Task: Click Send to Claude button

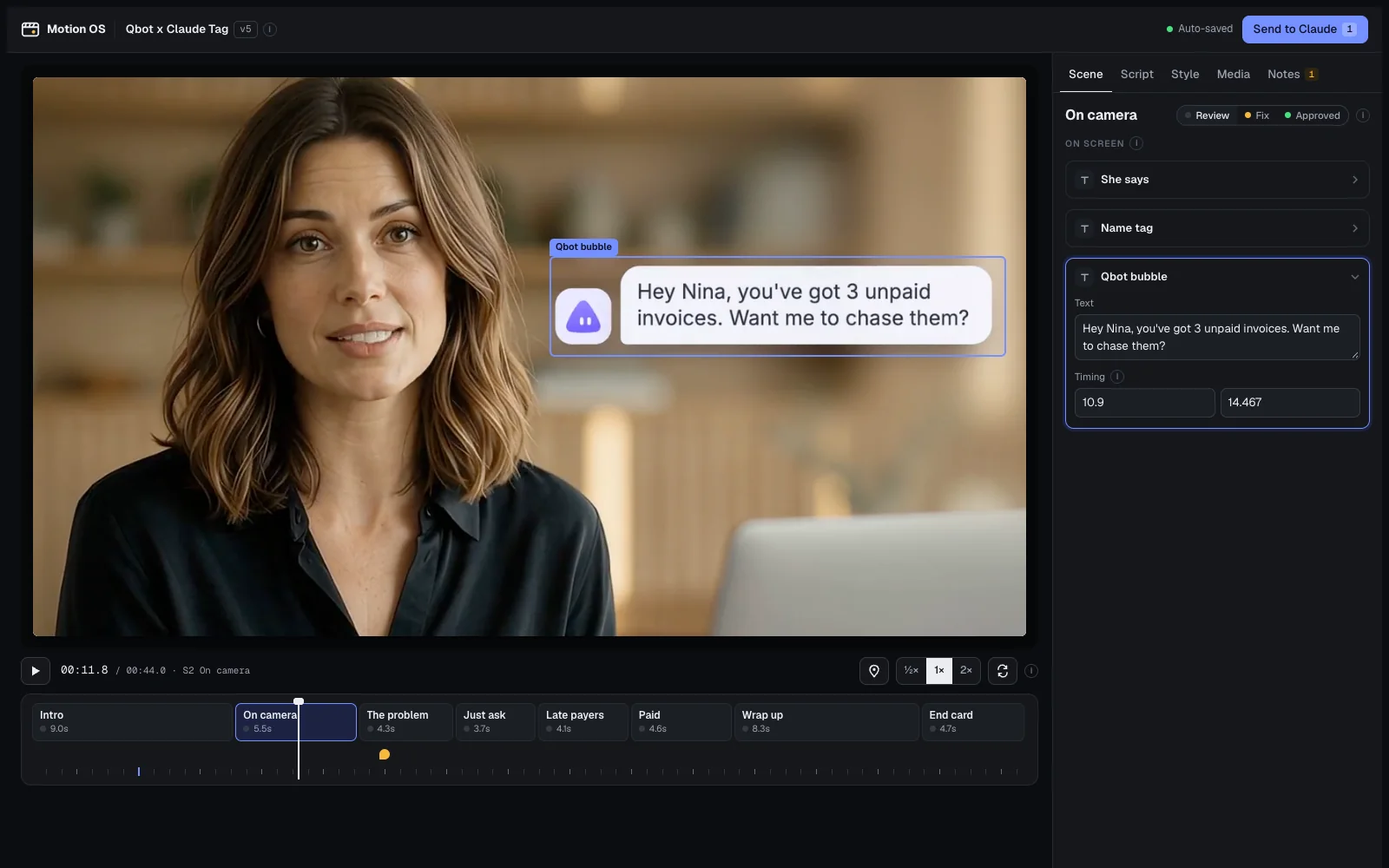Action: pos(1305,30)
